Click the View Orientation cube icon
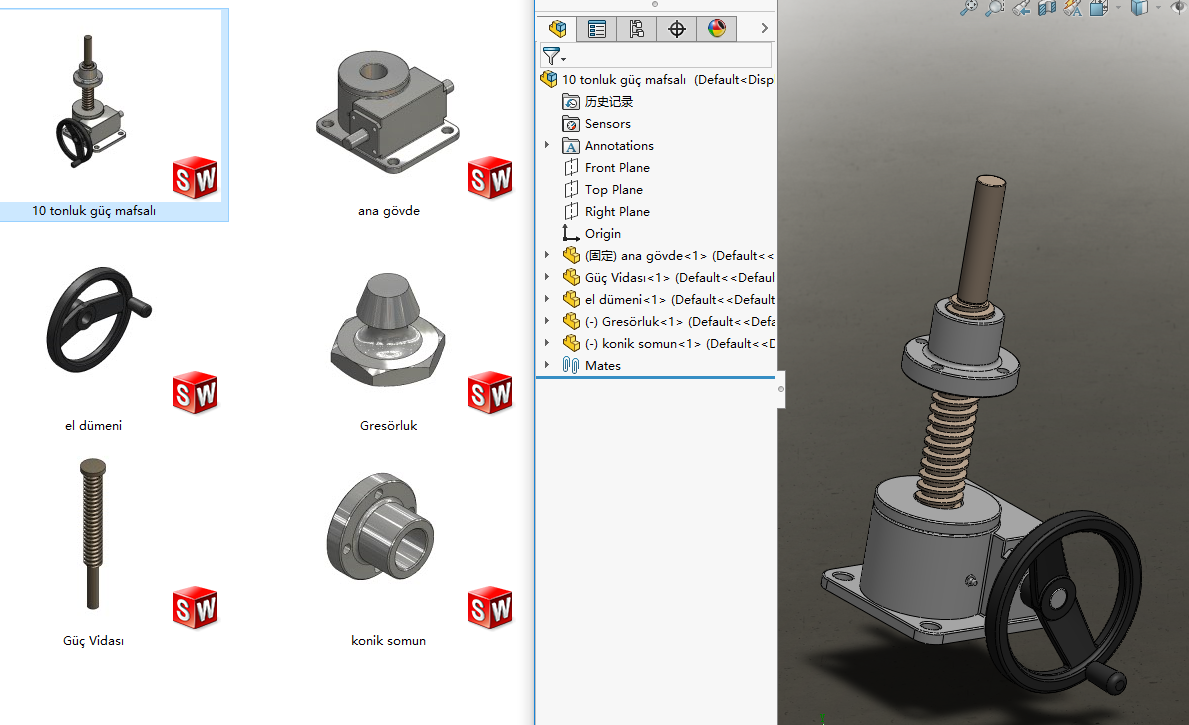This screenshot has height=725, width=1189. pyautogui.click(x=1098, y=8)
